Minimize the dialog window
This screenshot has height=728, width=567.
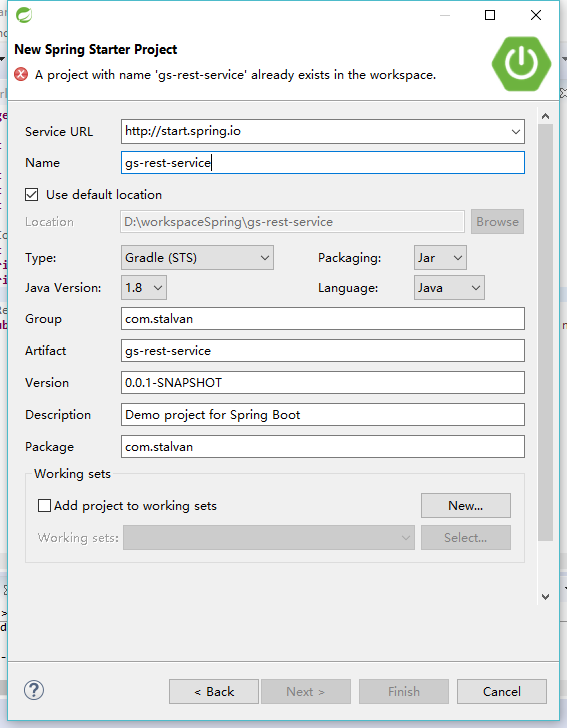pos(445,15)
